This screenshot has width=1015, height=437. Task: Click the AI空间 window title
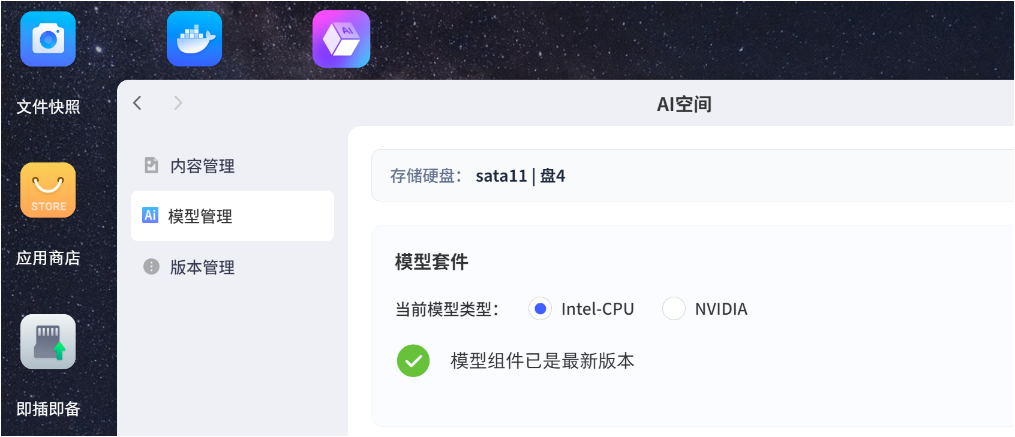[x=684, y=104]
